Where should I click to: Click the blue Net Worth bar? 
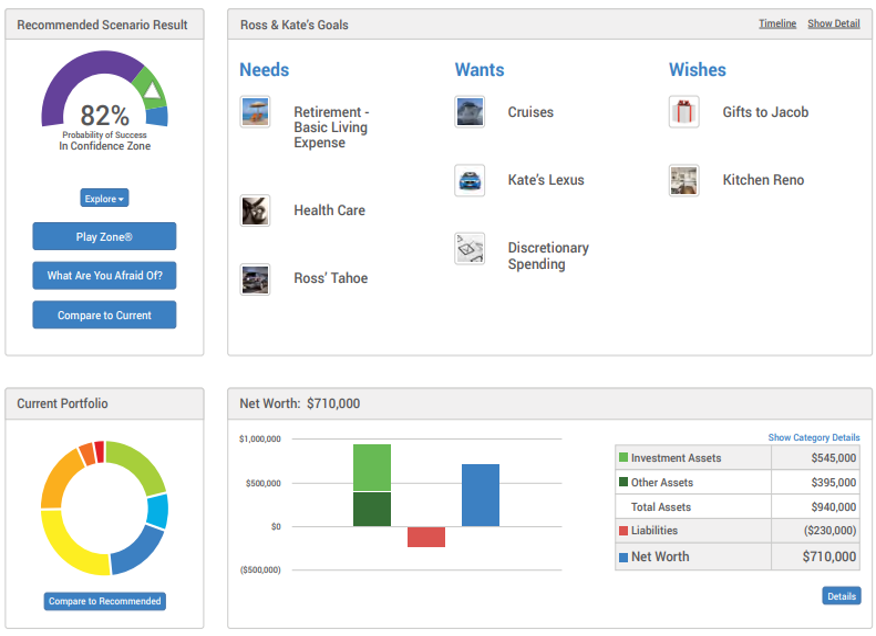[480, 495]
